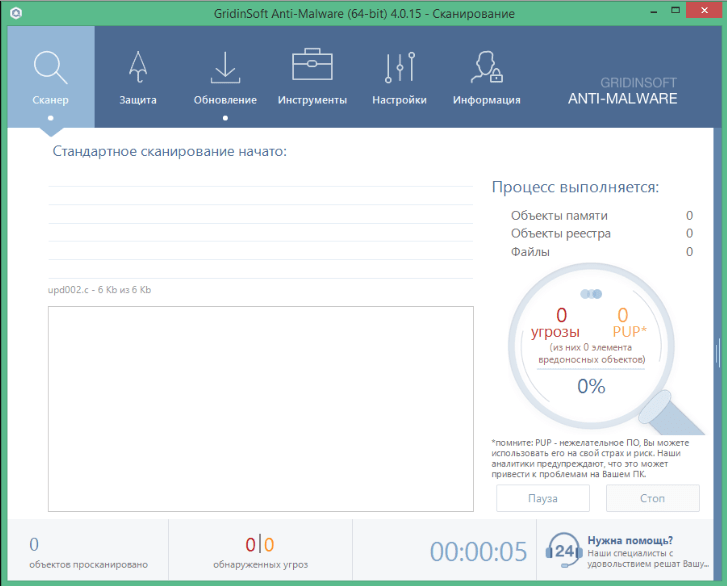The width and height of the screenshot is (727, 586).
Task: Open the Инструменты briefcase icon
Action: (x=312, y=66)
